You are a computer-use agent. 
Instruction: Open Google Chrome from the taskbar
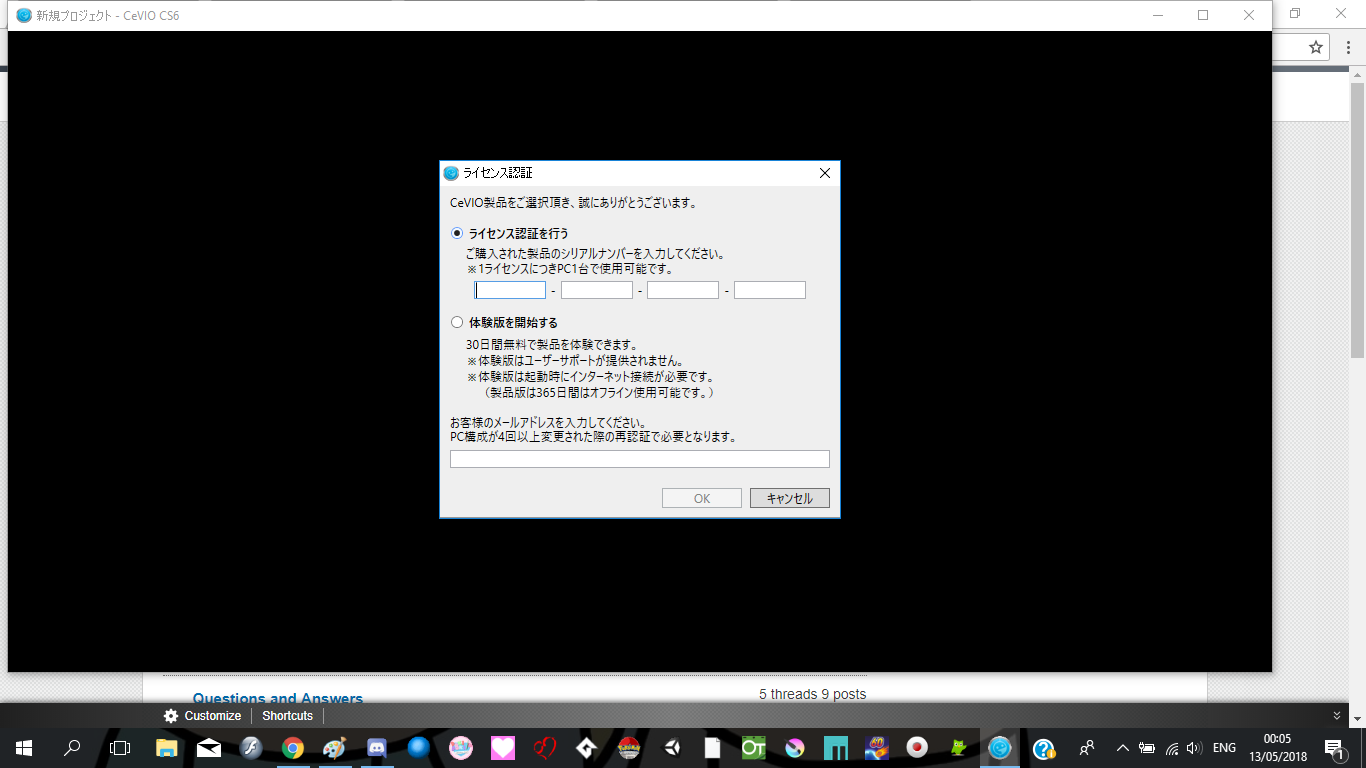click(292, 748)
